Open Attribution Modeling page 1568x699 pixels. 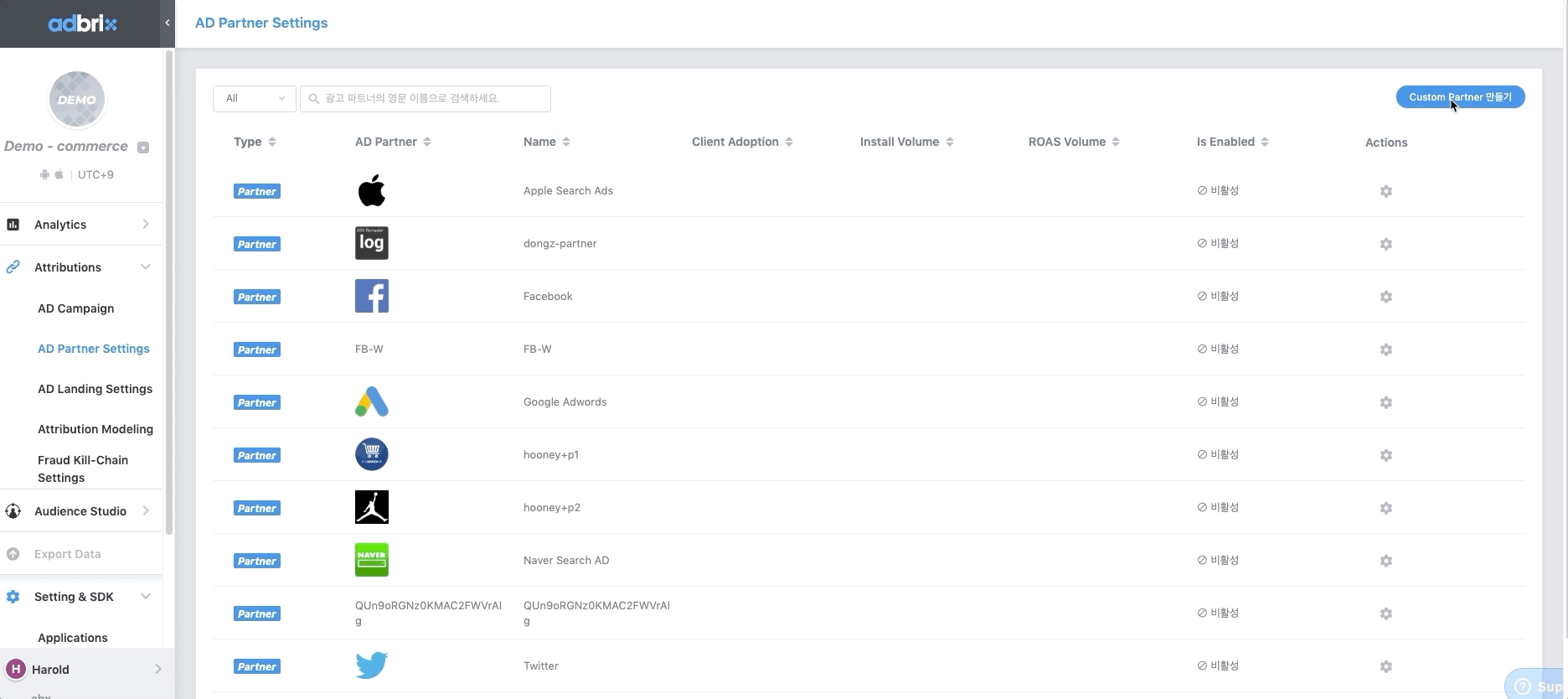tap(95, 429)
